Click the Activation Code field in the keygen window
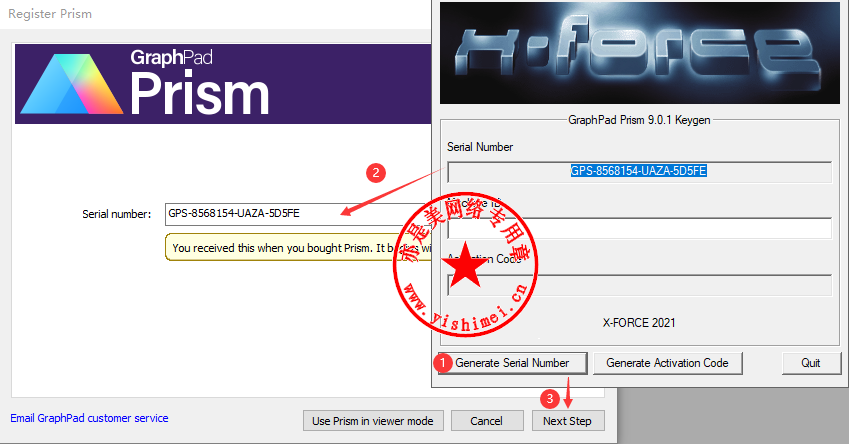The width and height of the screenshot is (849, 444). tap(639, 285)
